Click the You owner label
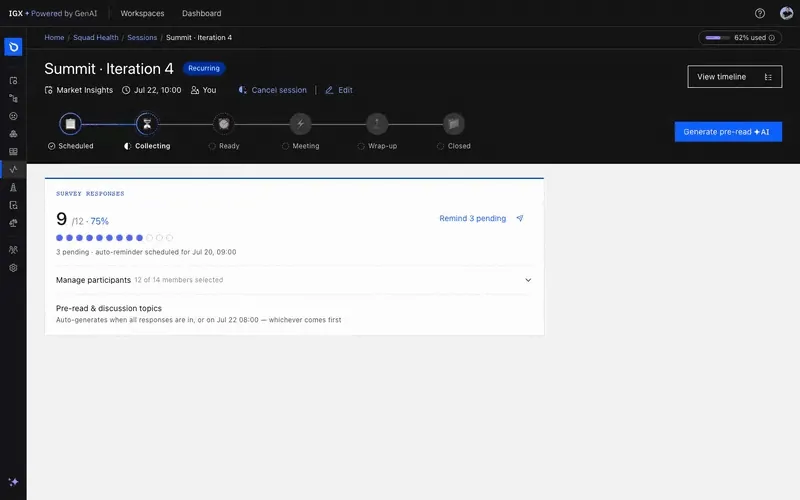 pyautogui.click(x=209, y=90)
